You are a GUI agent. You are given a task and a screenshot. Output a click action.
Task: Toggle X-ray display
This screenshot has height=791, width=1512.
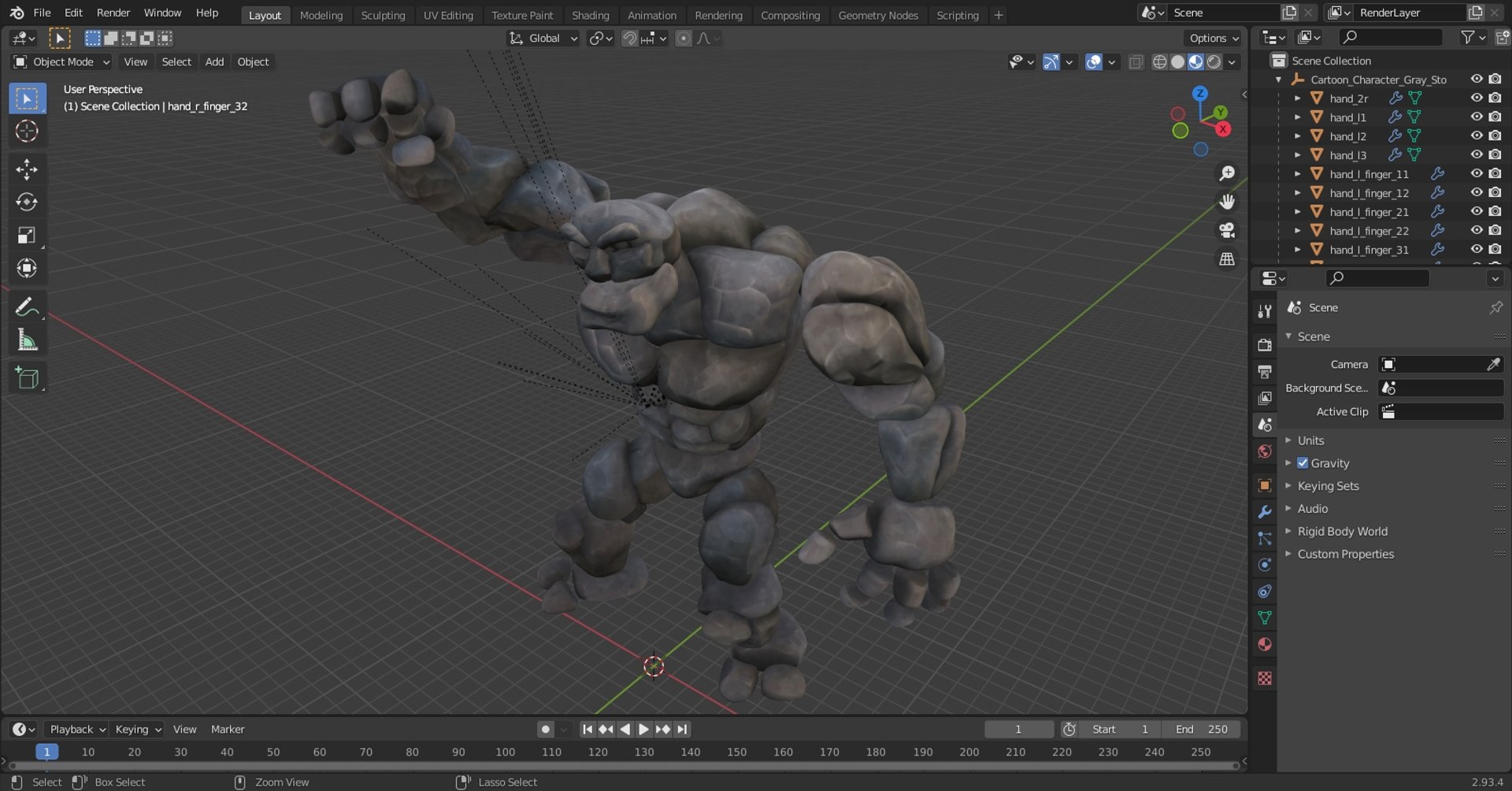pos(1136,62)
